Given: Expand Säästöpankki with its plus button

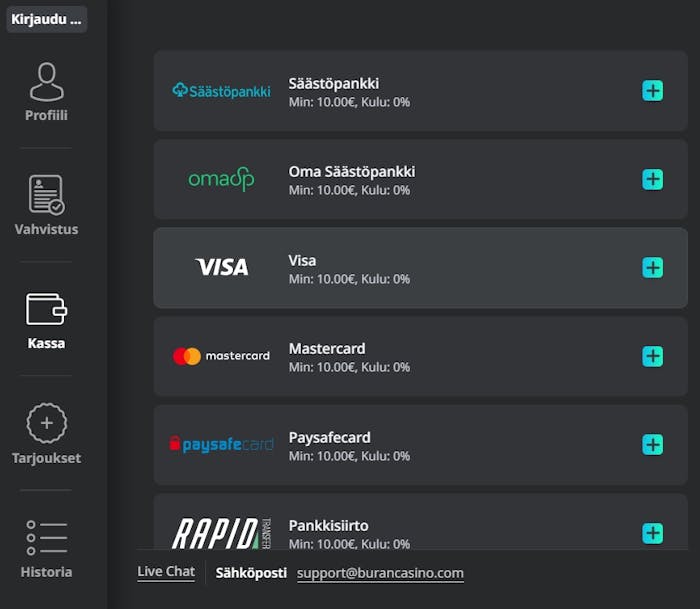Looking at the screenshot, I should [x=652, y=91].
